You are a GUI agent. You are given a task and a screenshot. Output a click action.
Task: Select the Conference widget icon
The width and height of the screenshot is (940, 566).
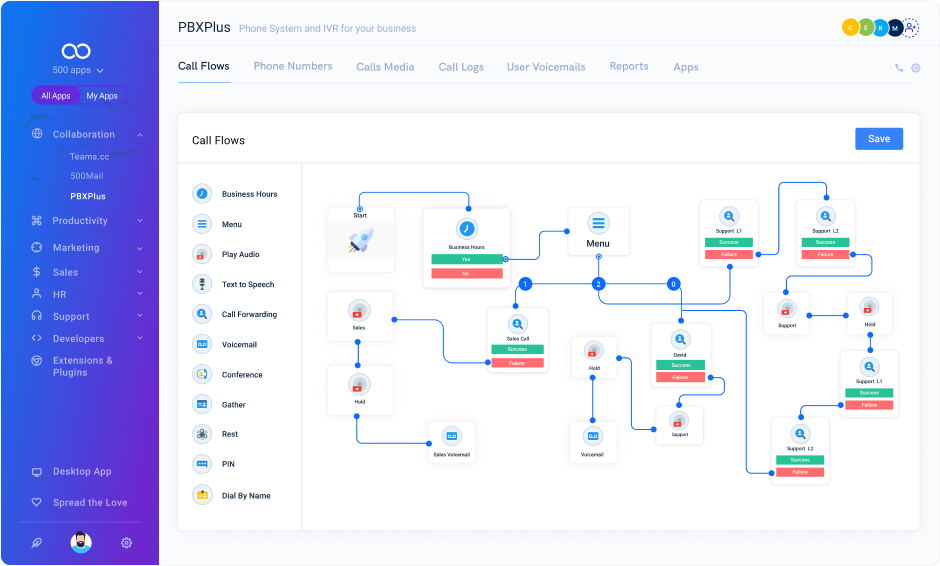click(x=202, y=374)
